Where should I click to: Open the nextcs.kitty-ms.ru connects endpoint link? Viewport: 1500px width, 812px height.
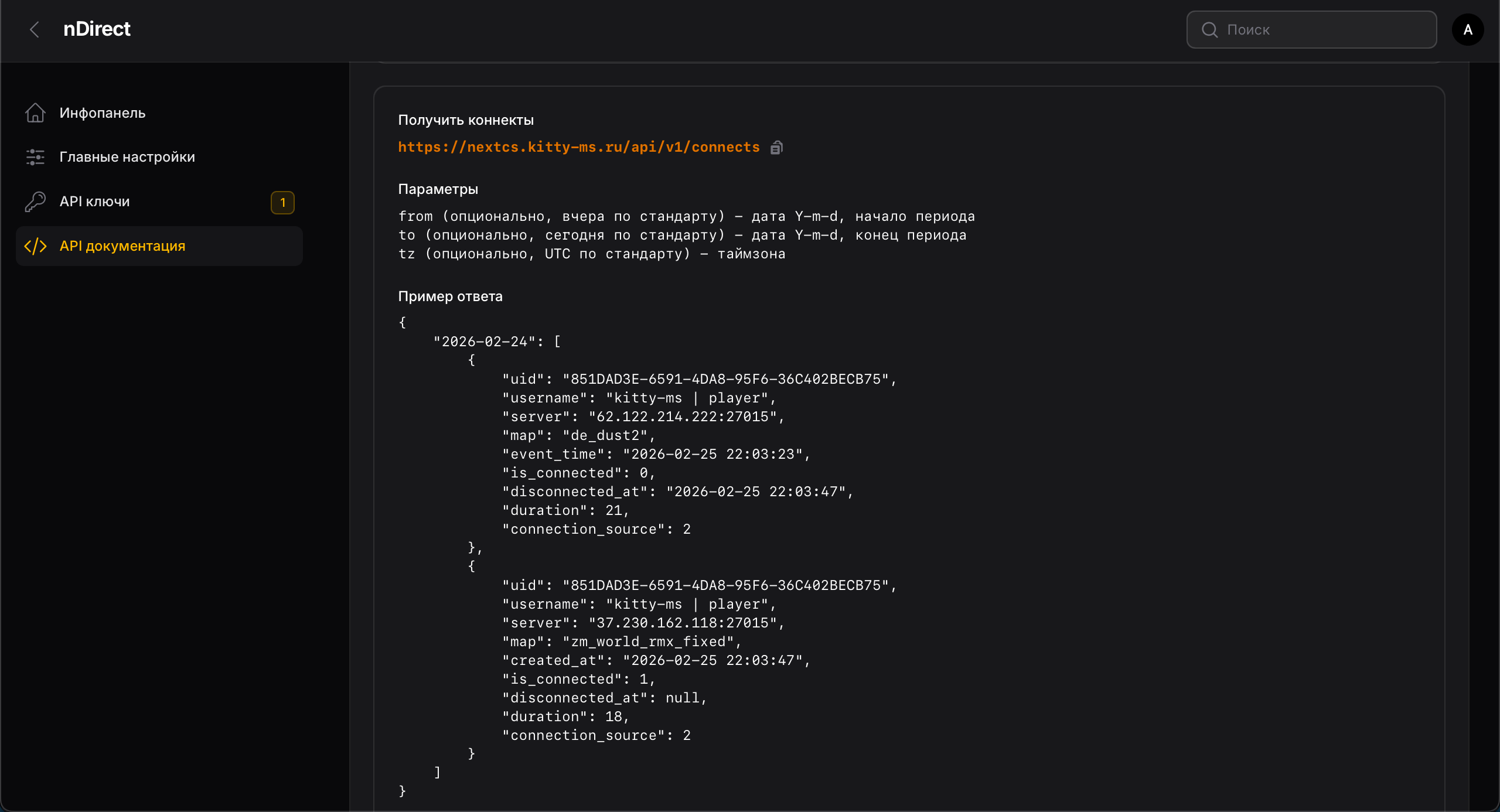click(579, 147)
